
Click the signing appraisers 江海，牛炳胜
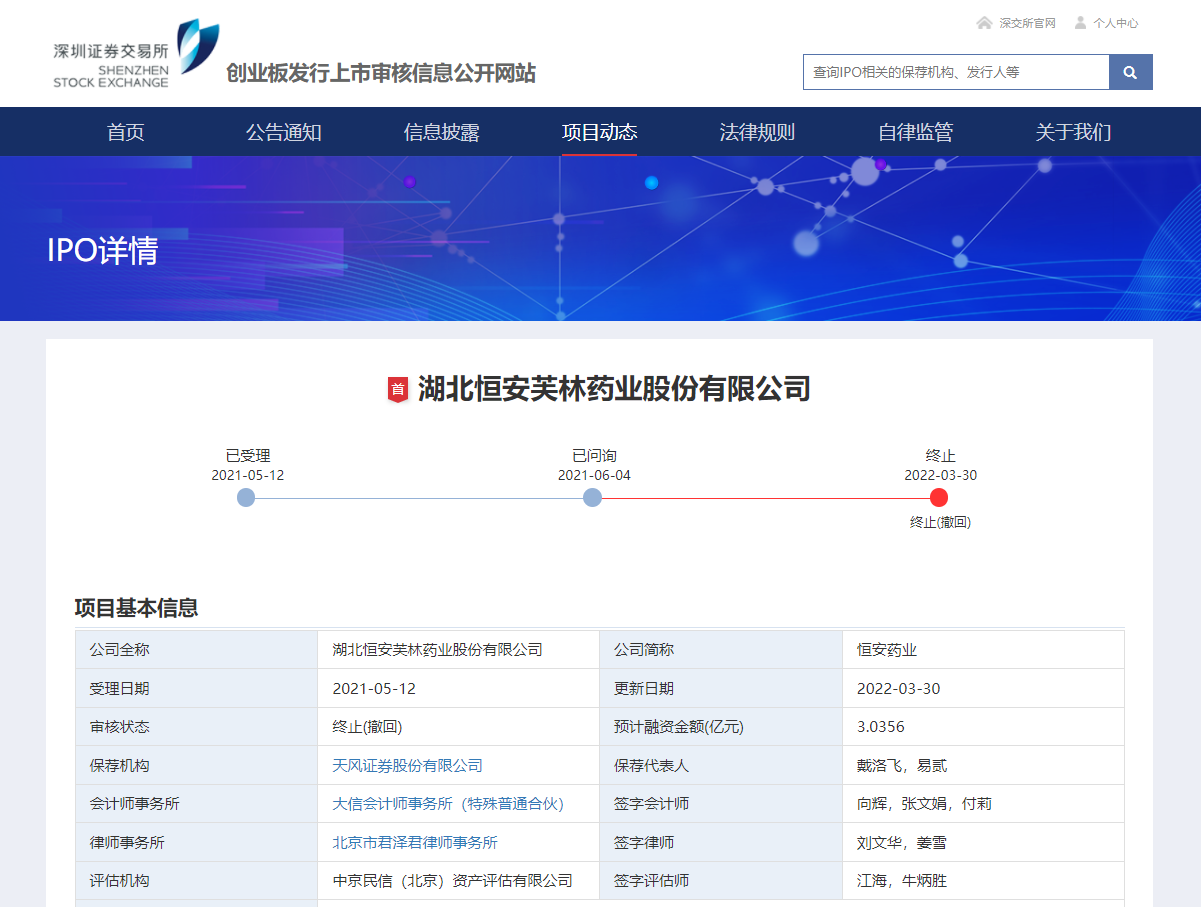click(902, 881)
